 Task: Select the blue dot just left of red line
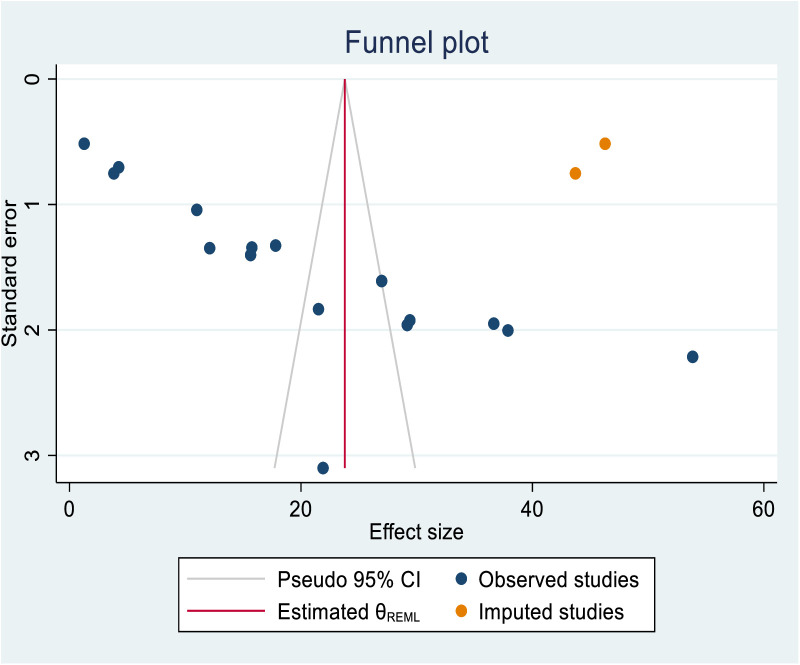[x=318, y=309]
